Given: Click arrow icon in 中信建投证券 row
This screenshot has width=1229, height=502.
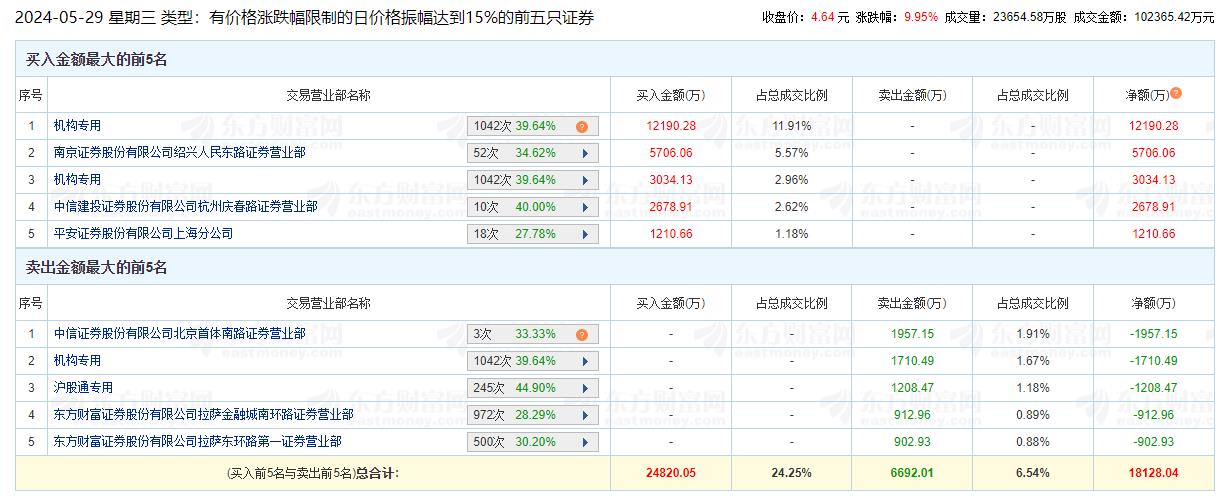Looking at the screenshot, I should point(584,207).
